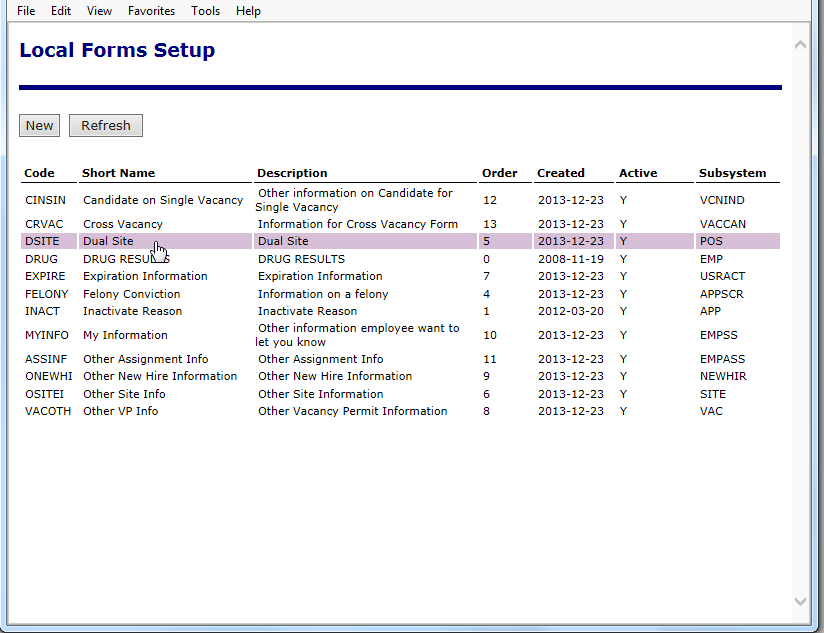
Task: Click the New button
Action: click(x=40, y=125)
